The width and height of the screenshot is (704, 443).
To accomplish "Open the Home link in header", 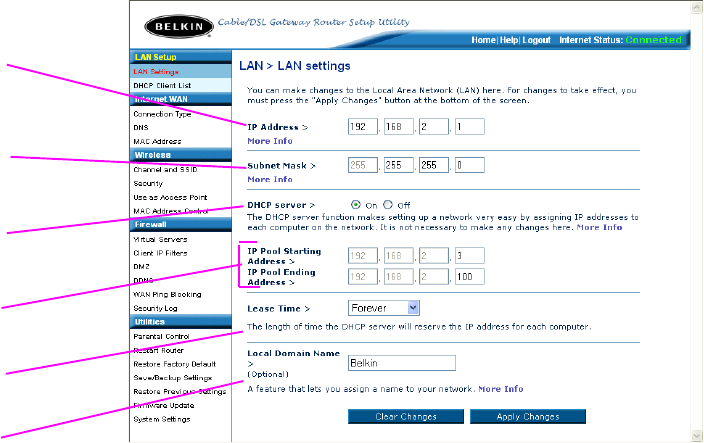I will (x=483, y=40).
